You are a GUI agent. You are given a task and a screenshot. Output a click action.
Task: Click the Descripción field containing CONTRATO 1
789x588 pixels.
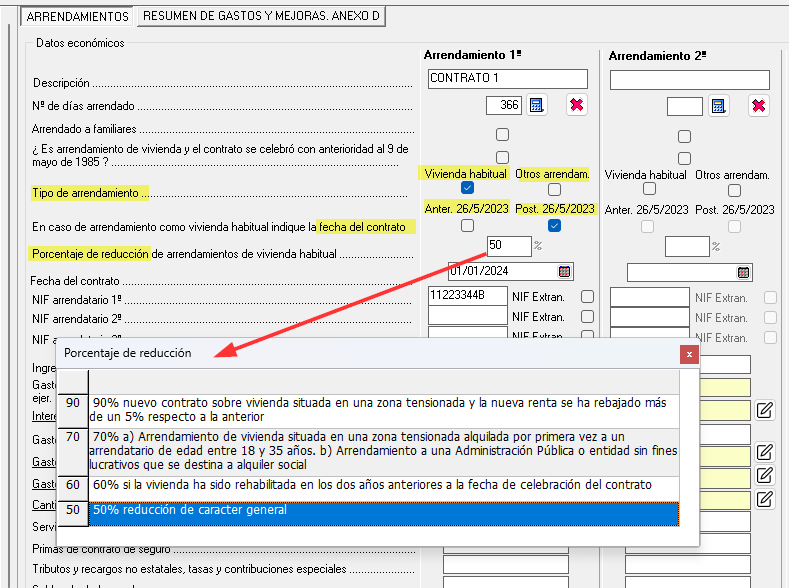(508, 78)
